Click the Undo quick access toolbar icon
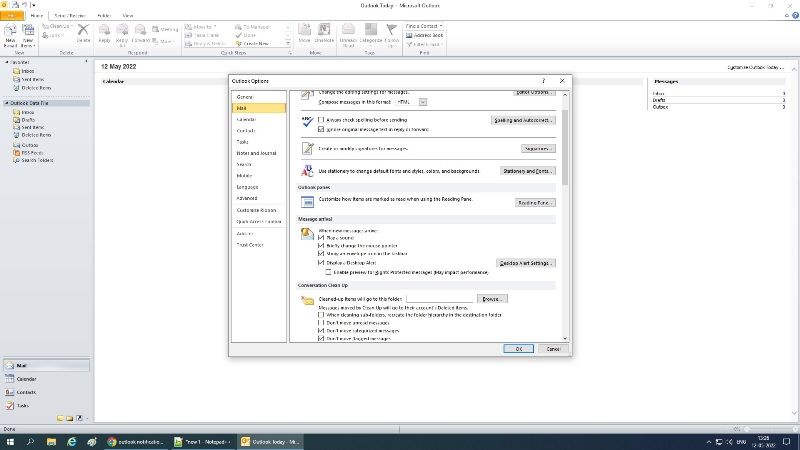Viewport: 800px width, 450px height. point(24,5)
